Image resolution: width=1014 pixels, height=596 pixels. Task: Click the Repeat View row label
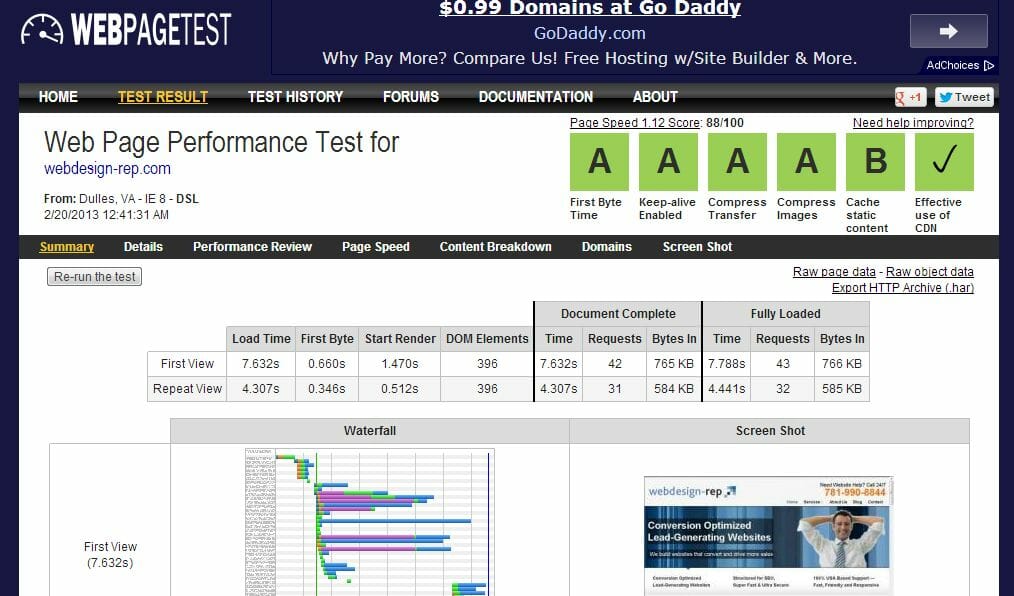coord(187,389)
